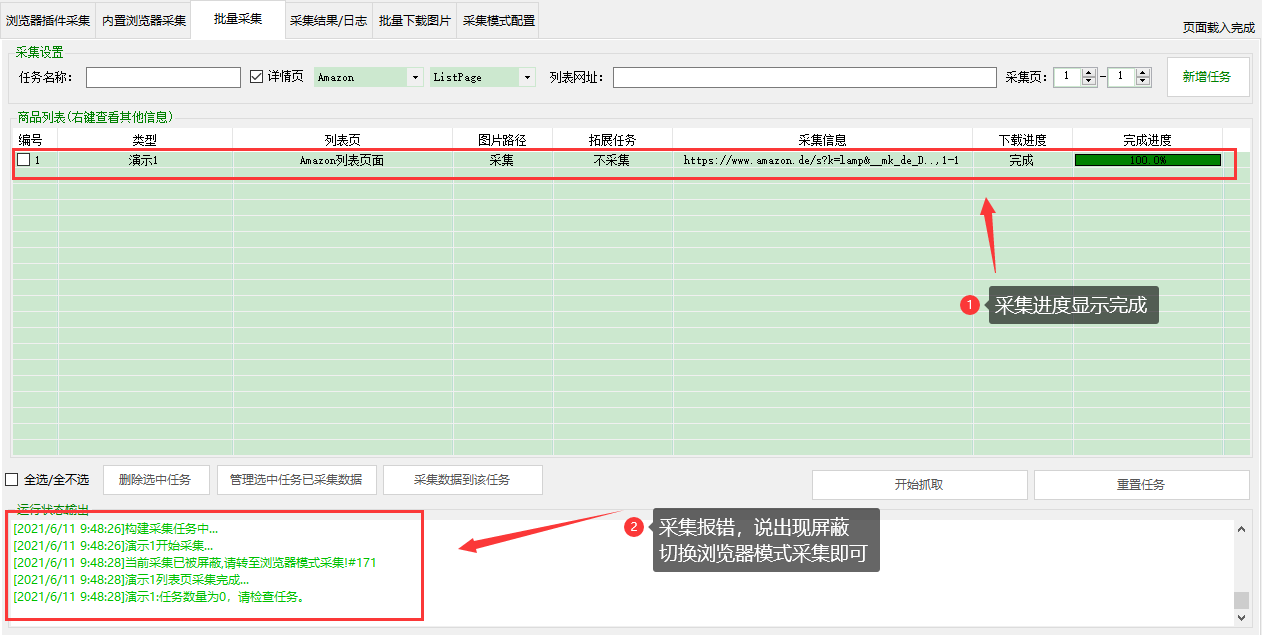This screenshot has height=635, width=1262.
Task: Click the 采集信息 column header
Action: point(822,140)
